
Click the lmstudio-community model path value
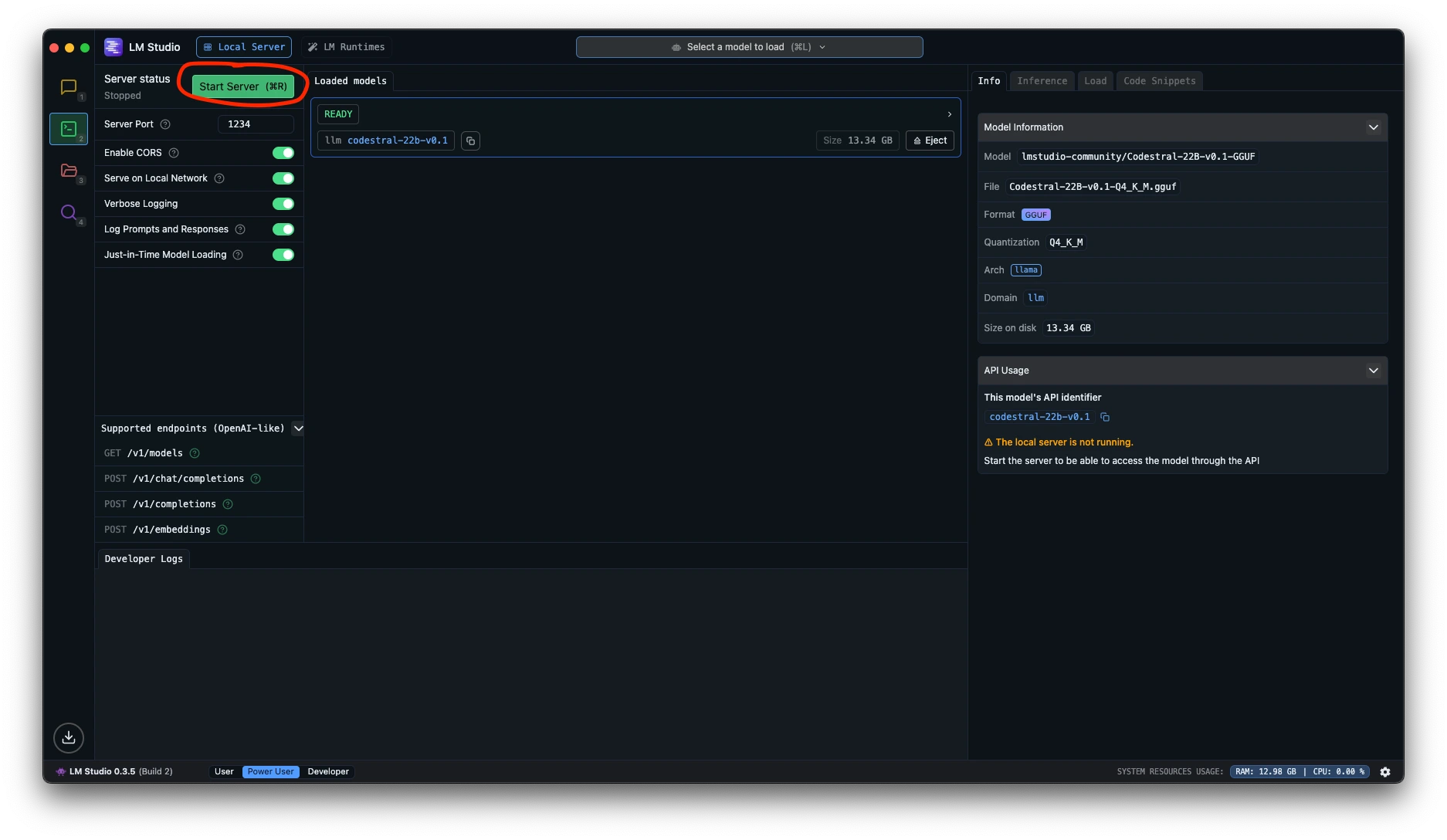1138,157
